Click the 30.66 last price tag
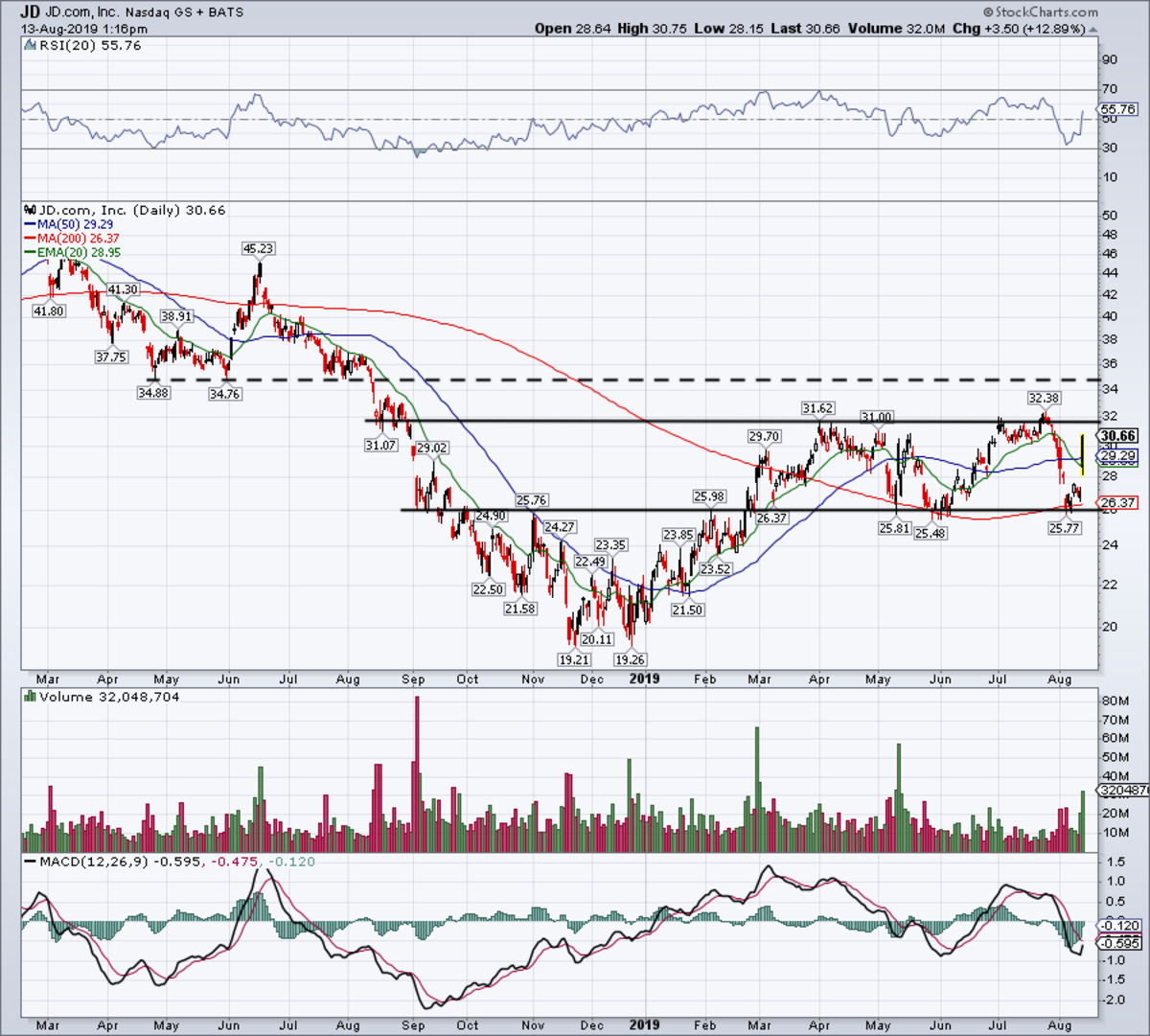The image size is (1150, 1036). tap(1119, 435)
